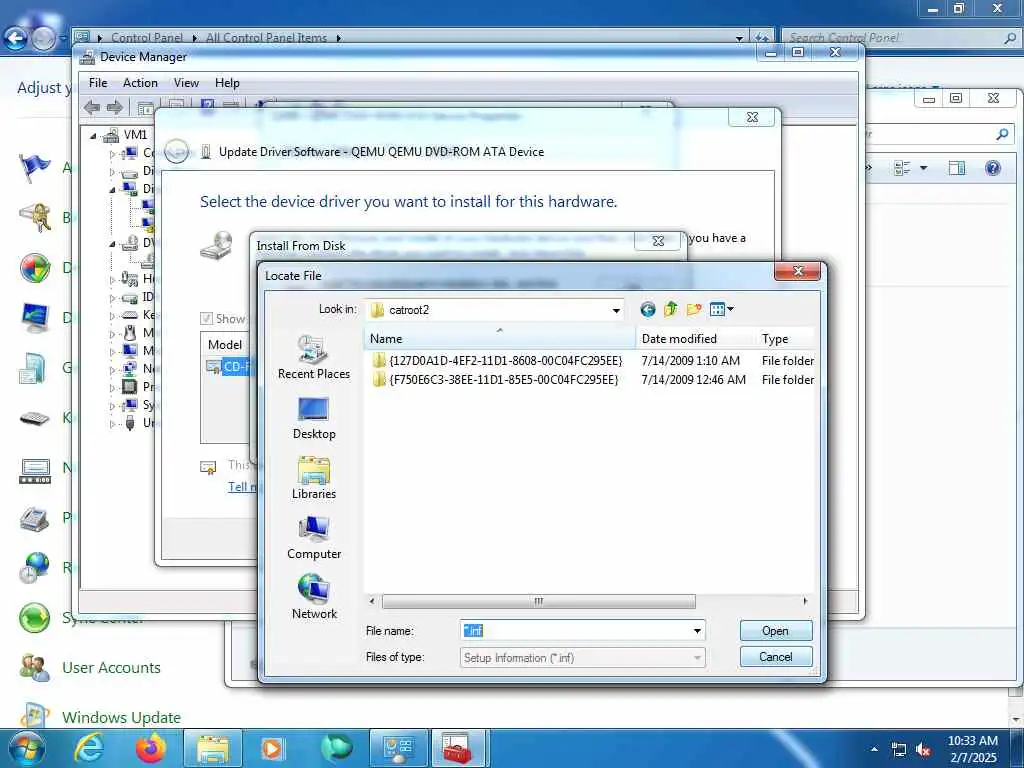1024x768 pixels.
Task: Go up one folder level
Action: point(670,310)
